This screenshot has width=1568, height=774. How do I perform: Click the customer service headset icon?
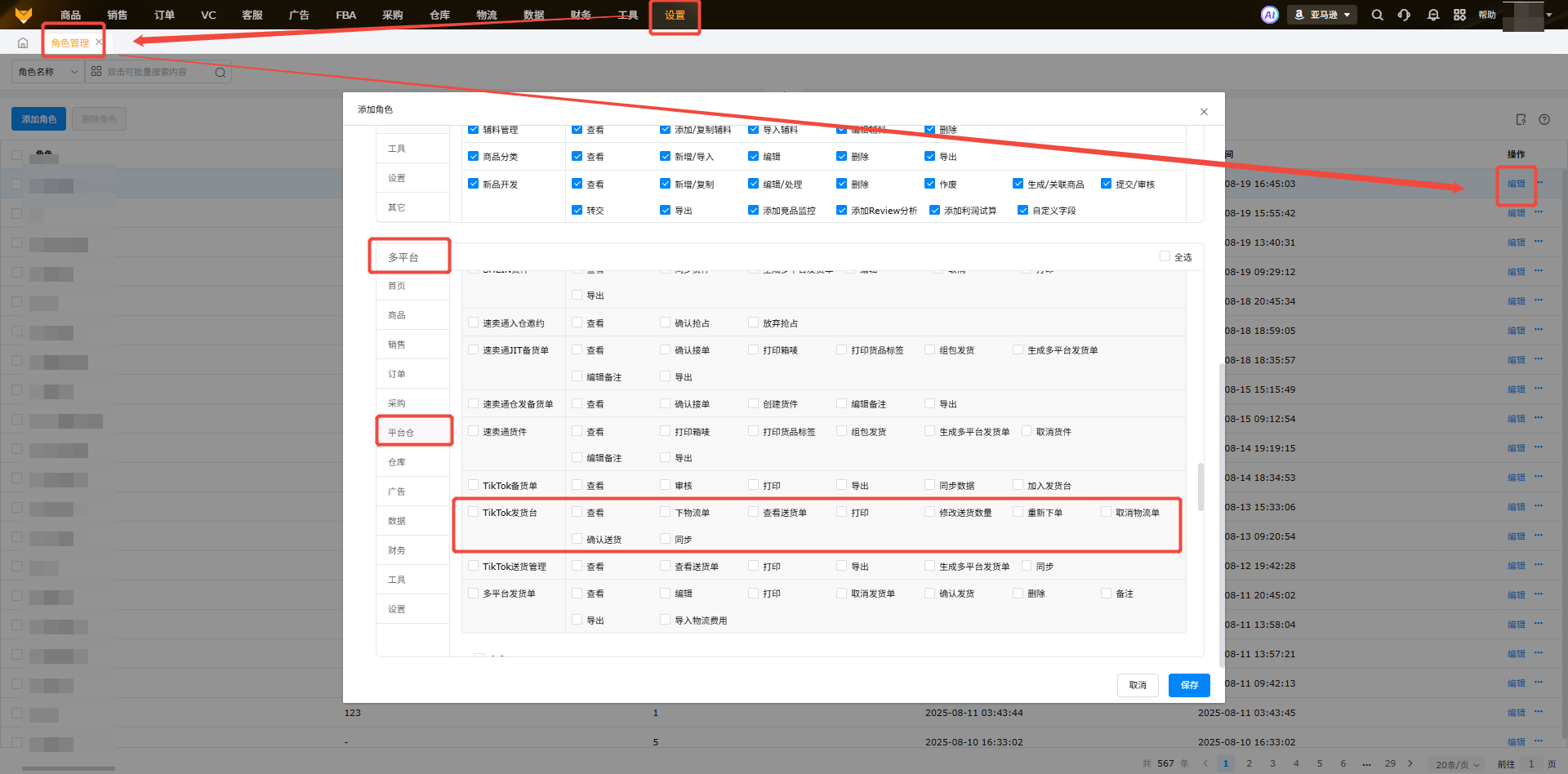pyautogui.click(x=1404, y=15)
